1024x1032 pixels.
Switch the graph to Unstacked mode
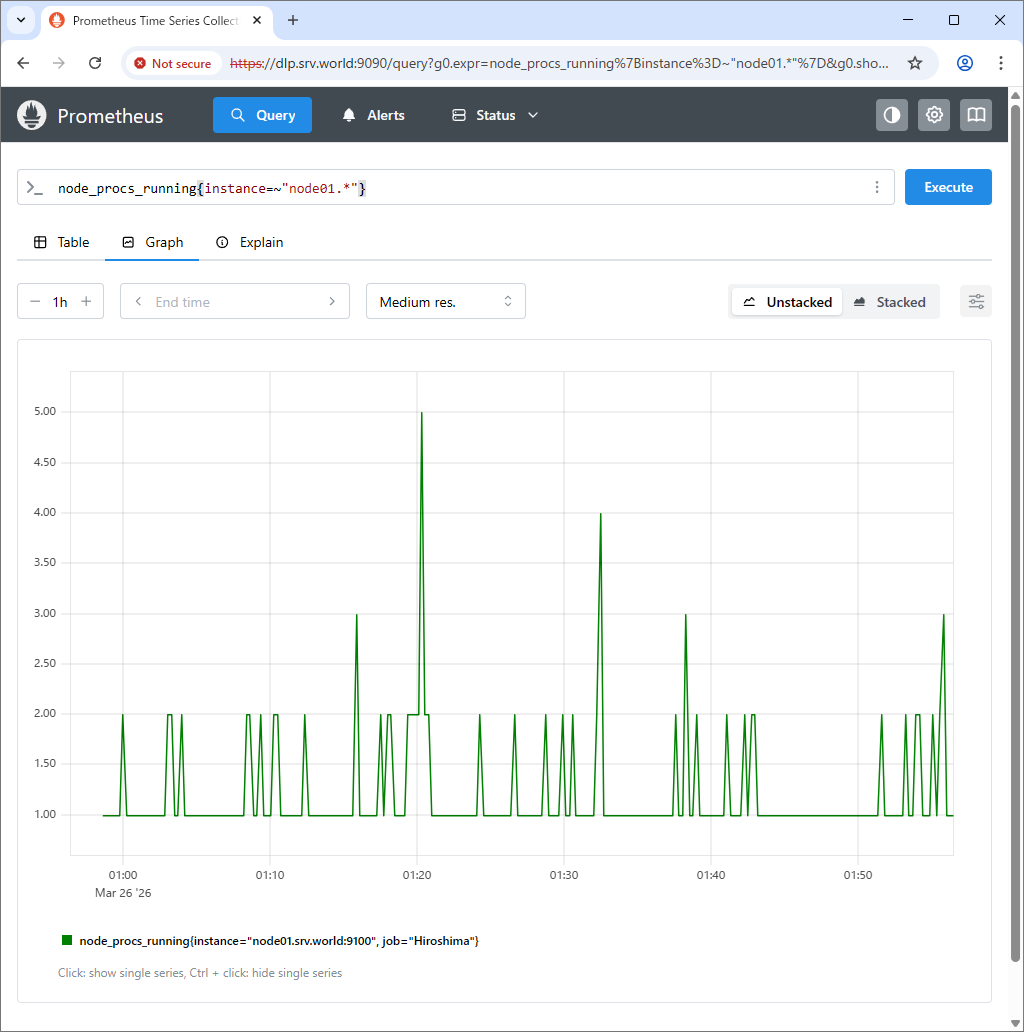(x=787, y=302)
